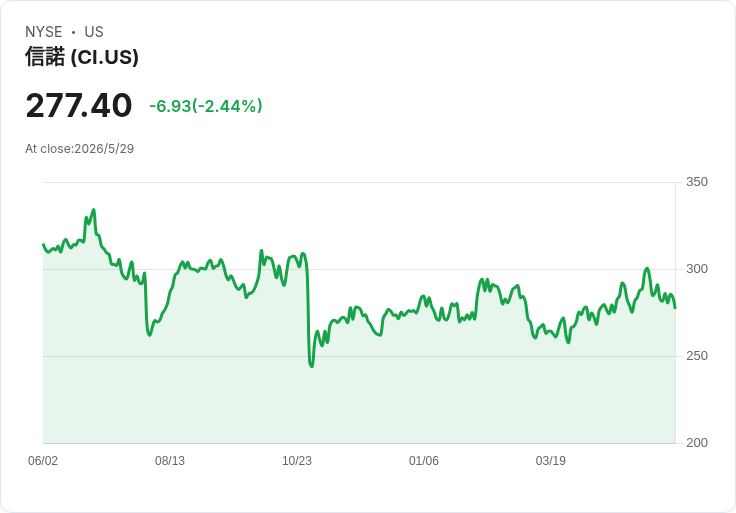Click the 300 y-axis label
This screenshot has width=736, height=513.
(697, 268)
